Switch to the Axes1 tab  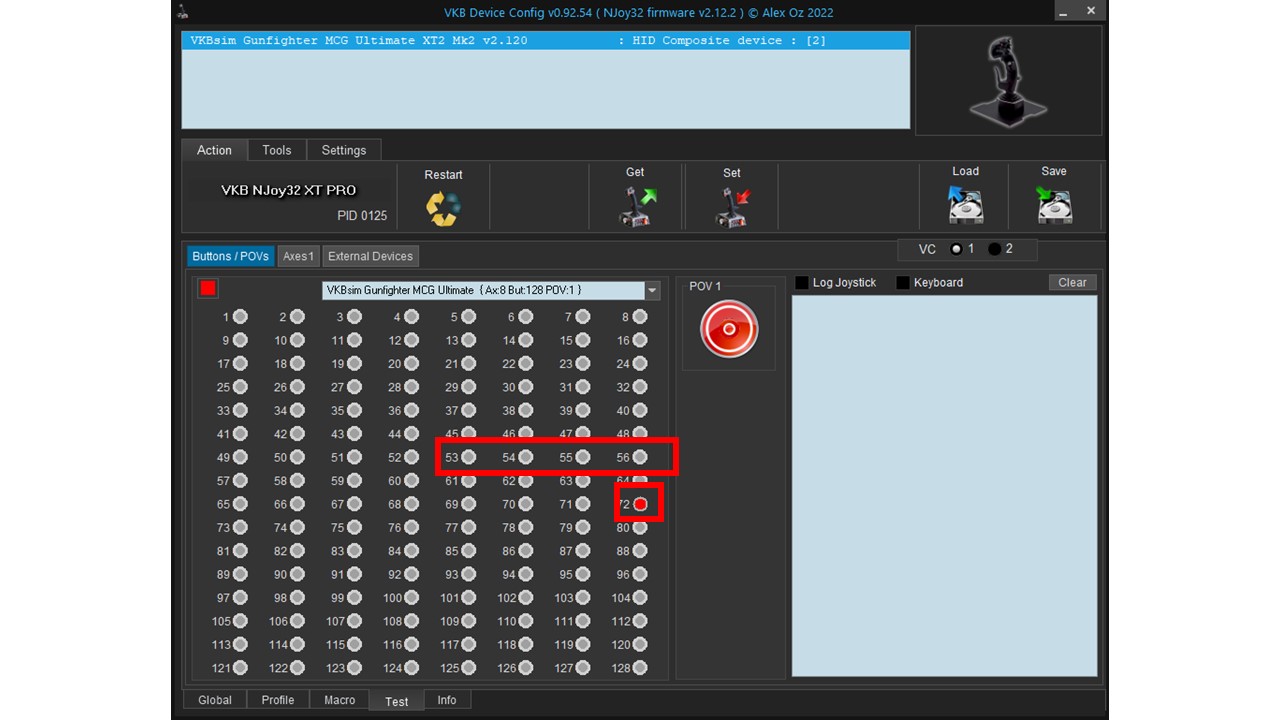pyautogui.click(x=298, y=256)
